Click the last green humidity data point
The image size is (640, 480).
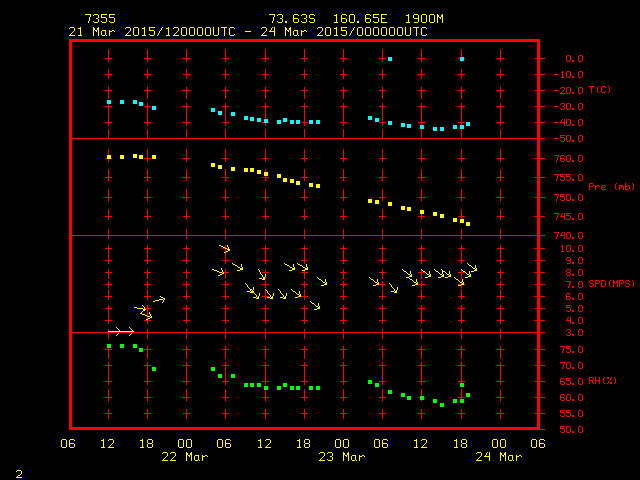click(468, 395)
